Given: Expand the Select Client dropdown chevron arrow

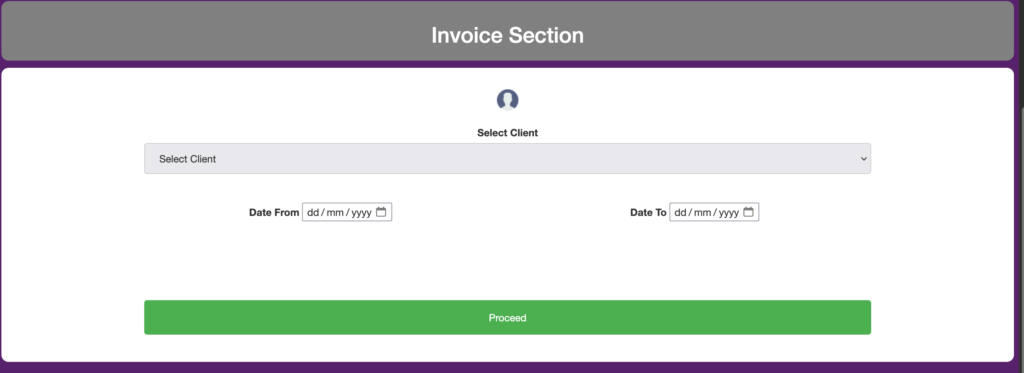Looking at the screenshot, I should 863,159.
